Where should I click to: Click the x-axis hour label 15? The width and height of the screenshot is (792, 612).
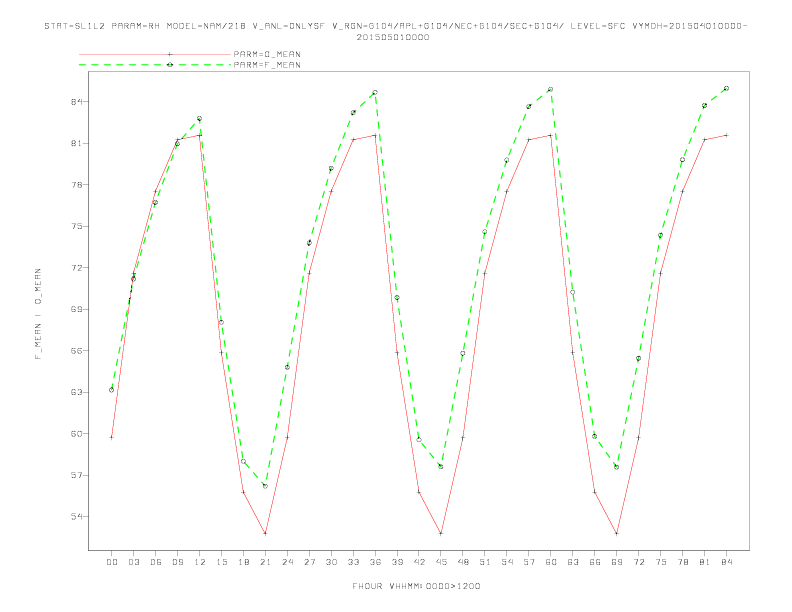222,562
